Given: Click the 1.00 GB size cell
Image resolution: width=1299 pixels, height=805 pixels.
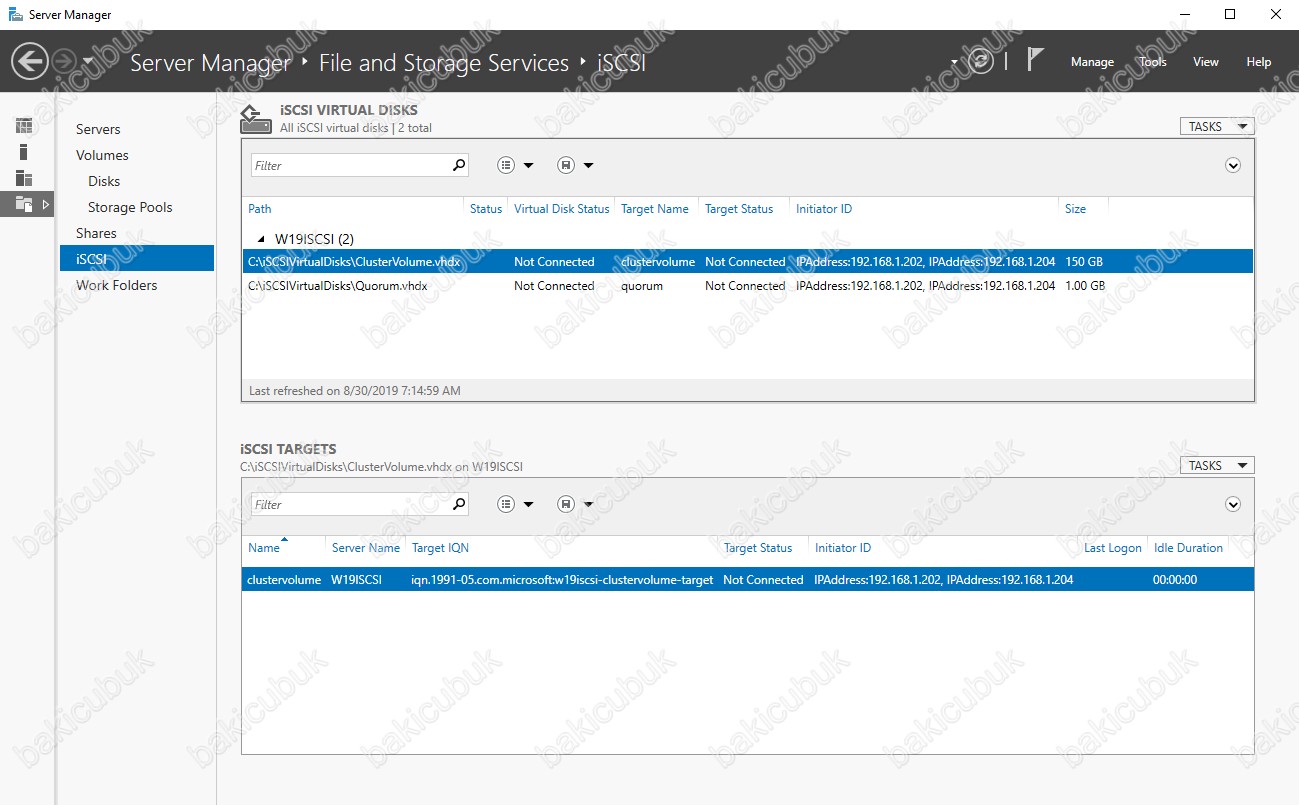Looking at the screenshot, I should (x=1085, y=285).
